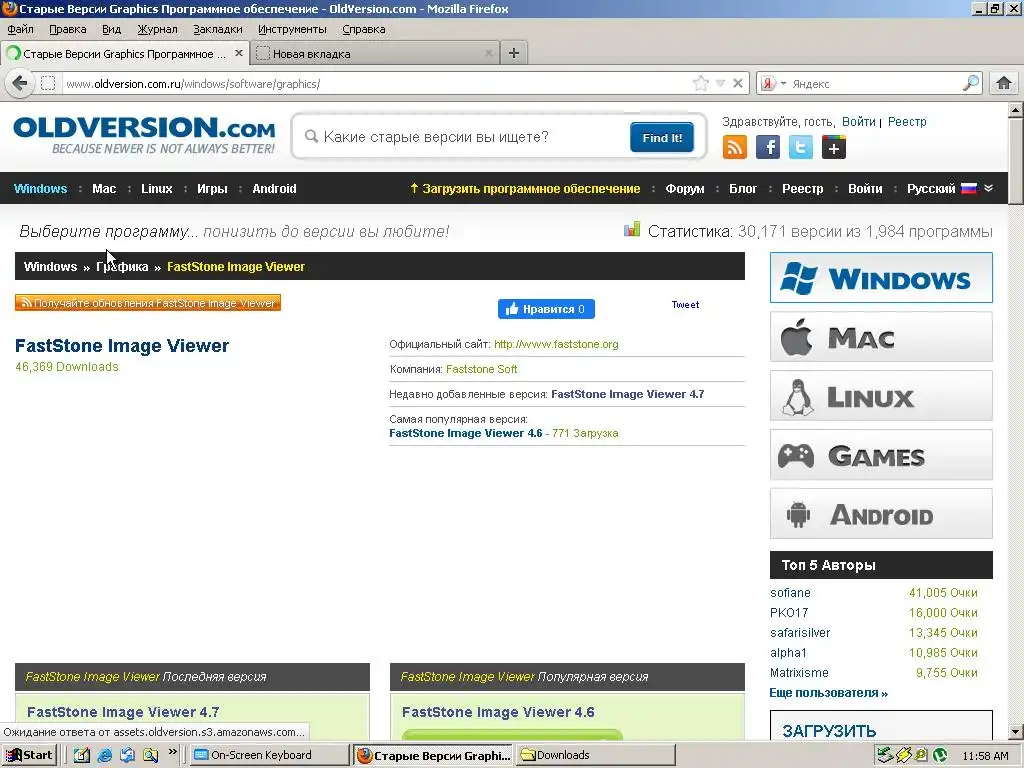Open the Yandex search engine dropdown
1024x768 pixels.
click(x=784, y=84)
